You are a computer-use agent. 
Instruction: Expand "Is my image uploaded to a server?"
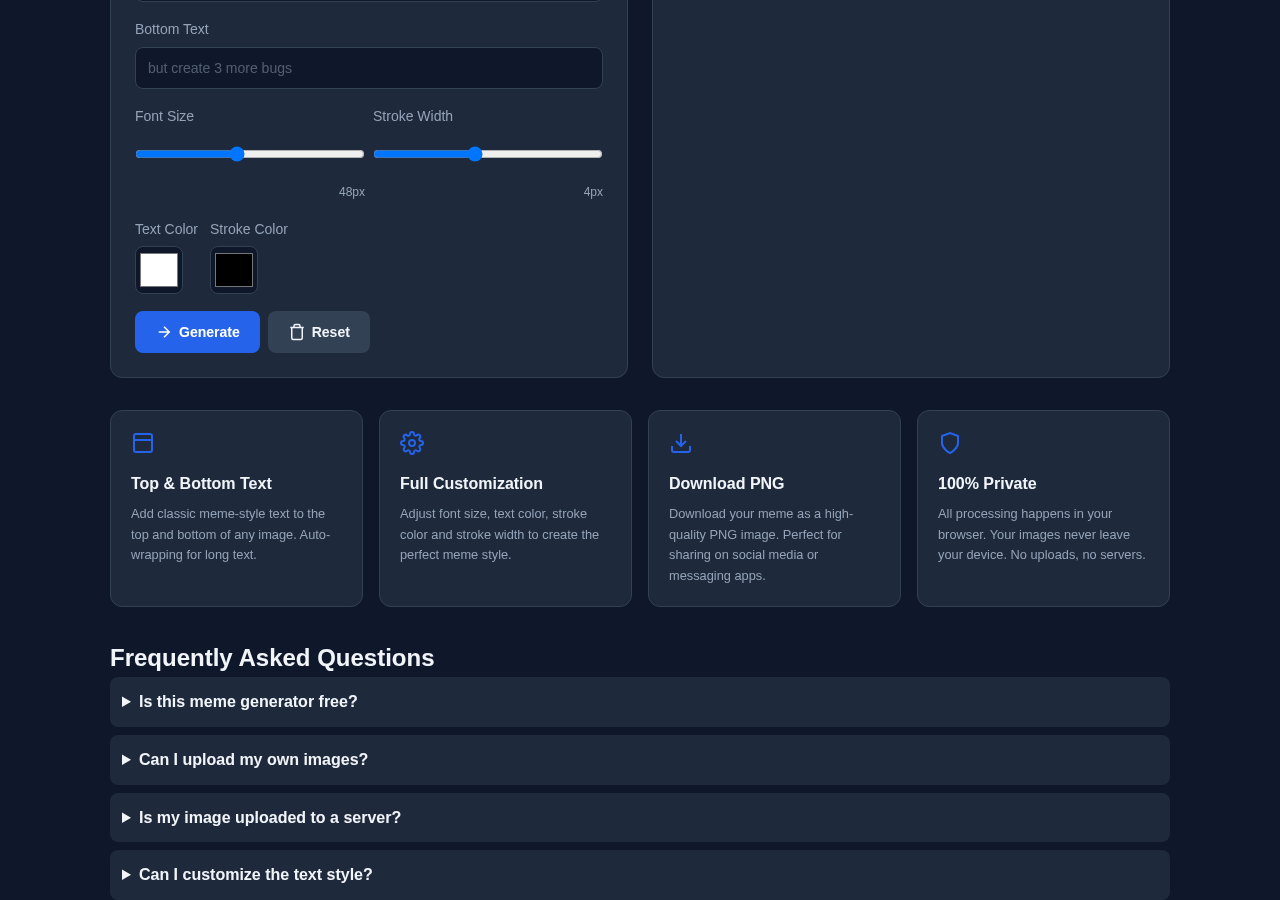click(640, 818)
